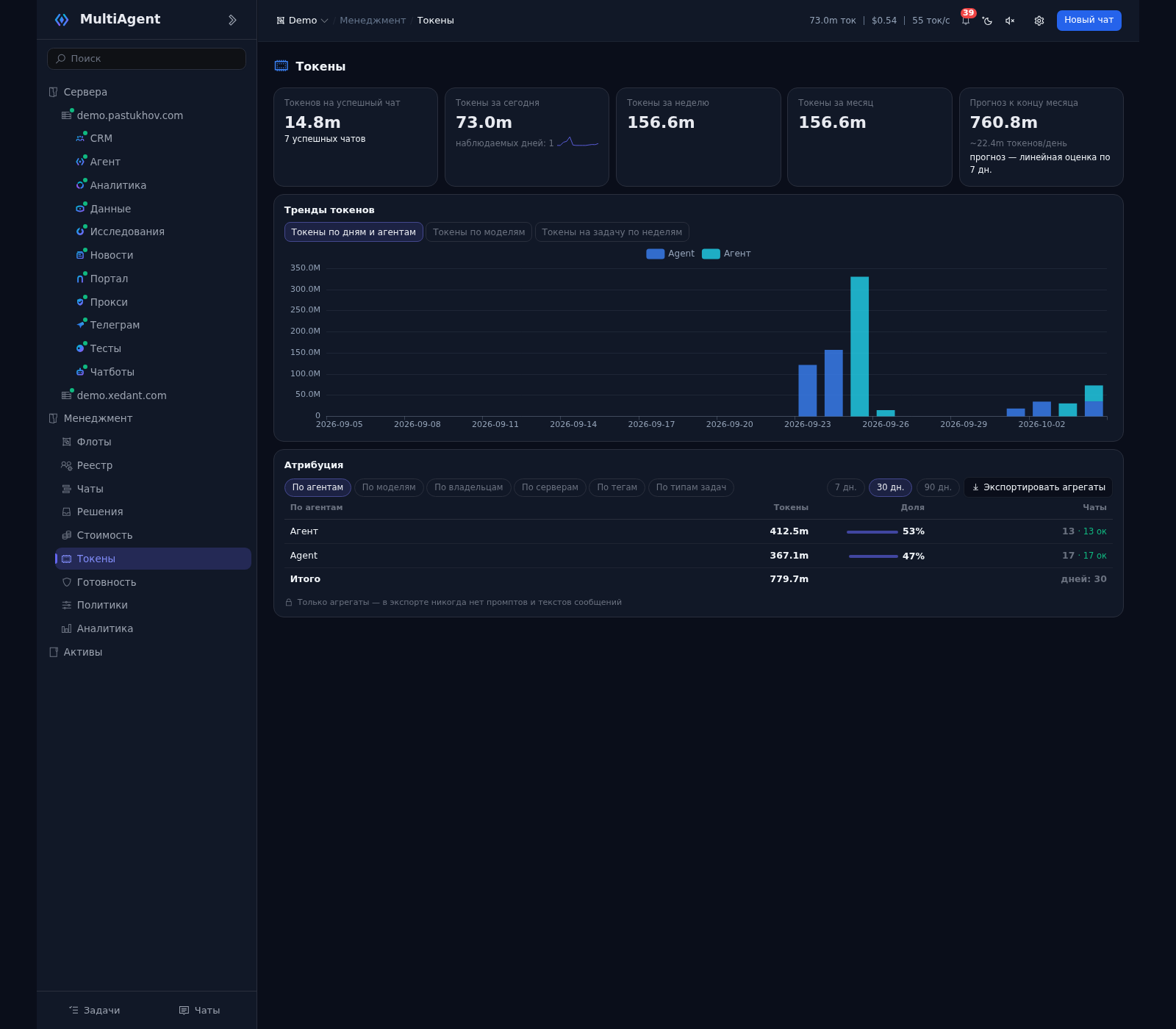The width and height of the screenshot is (1176, 1029).
Task: Switch to Токены на задачу по неделям tab
Action: tap(612, 232)
